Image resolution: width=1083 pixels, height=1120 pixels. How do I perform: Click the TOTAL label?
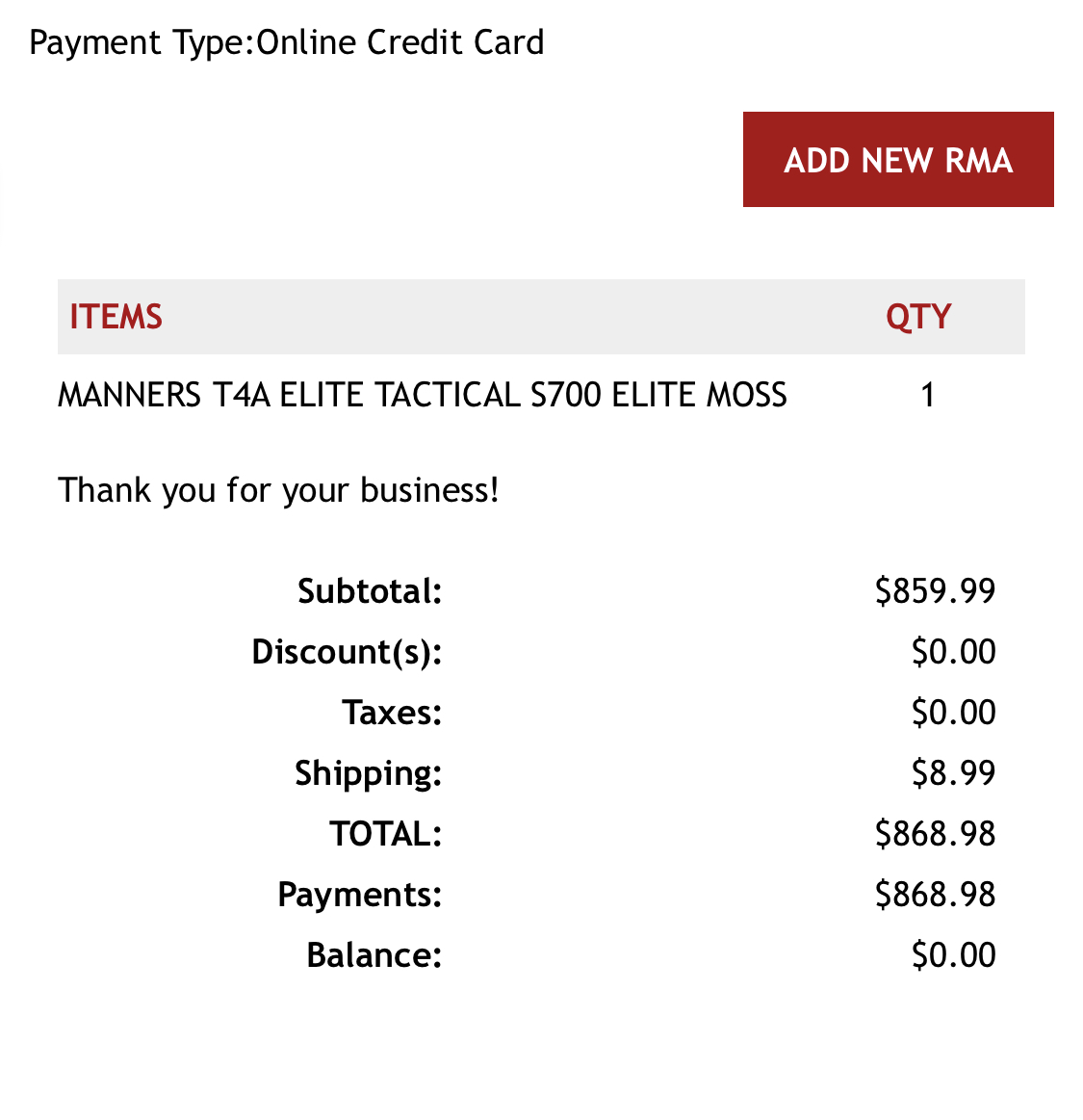tap(385, 834)
